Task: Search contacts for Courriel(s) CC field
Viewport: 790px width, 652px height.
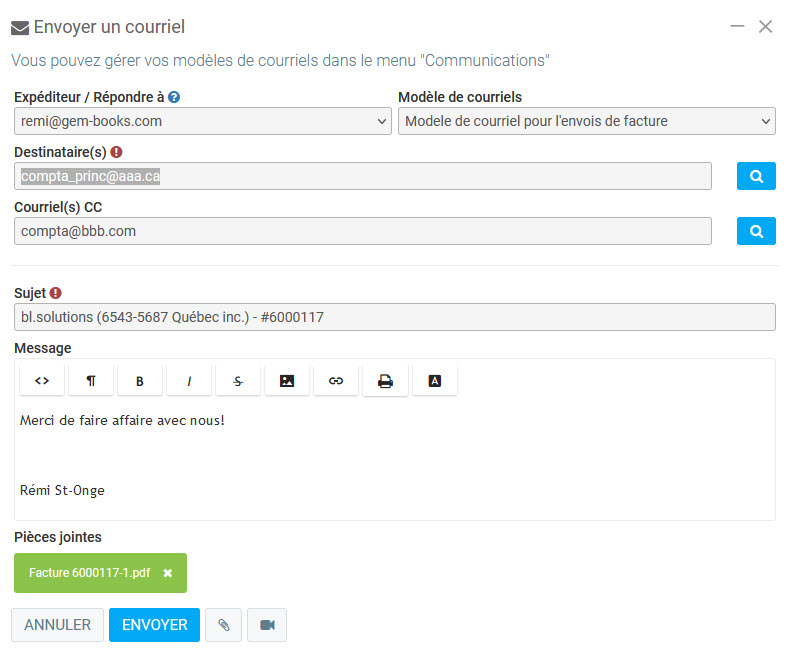Action: click(756, 231)
